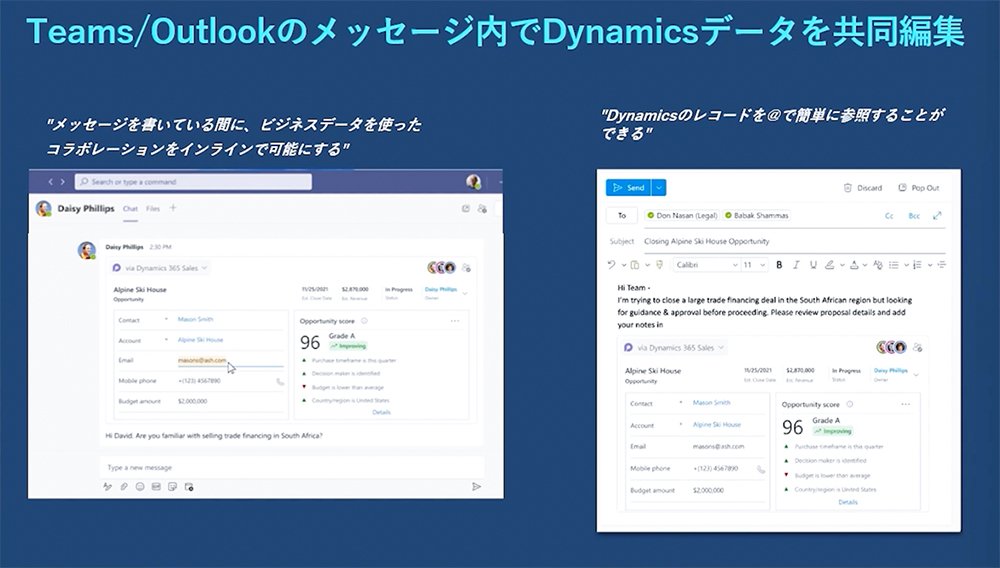The height and width of the screenshot is (568, 1000).
Task: Expand via Dynamics 365 Sales dropdown in Outlook
Action: coord(721,347)
